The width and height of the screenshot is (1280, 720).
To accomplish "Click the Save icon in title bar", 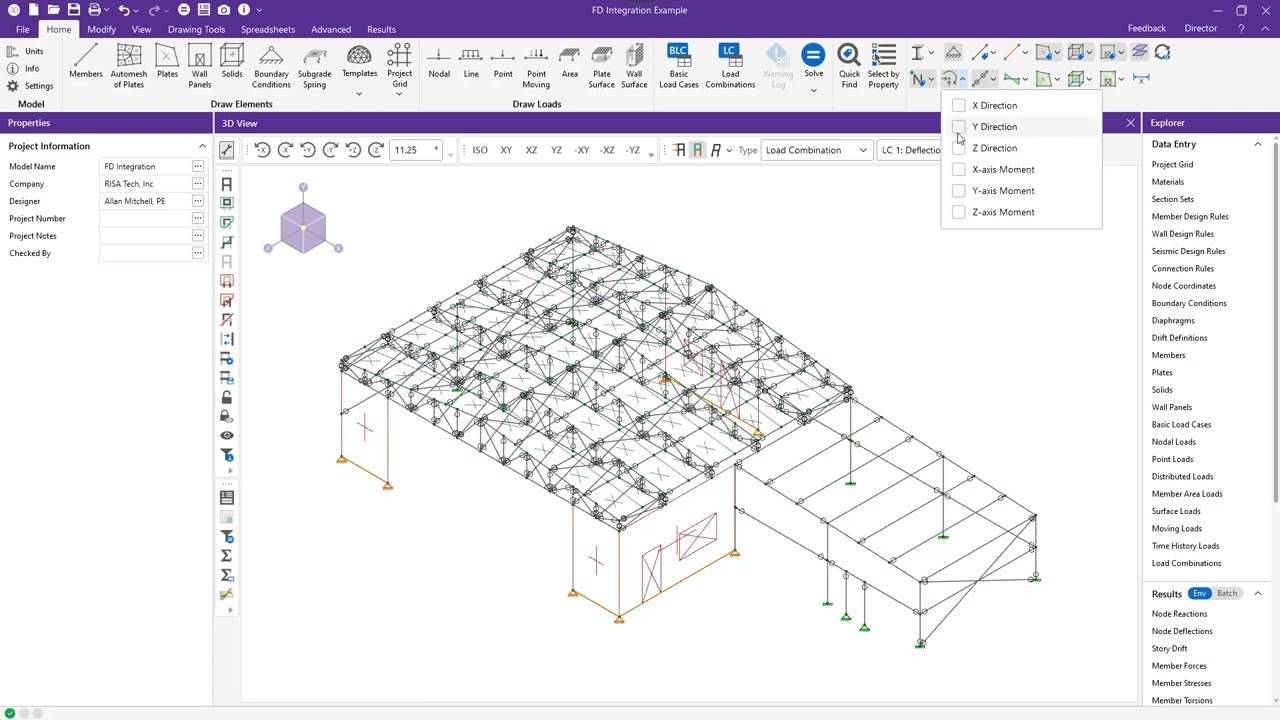I will 73,10.
